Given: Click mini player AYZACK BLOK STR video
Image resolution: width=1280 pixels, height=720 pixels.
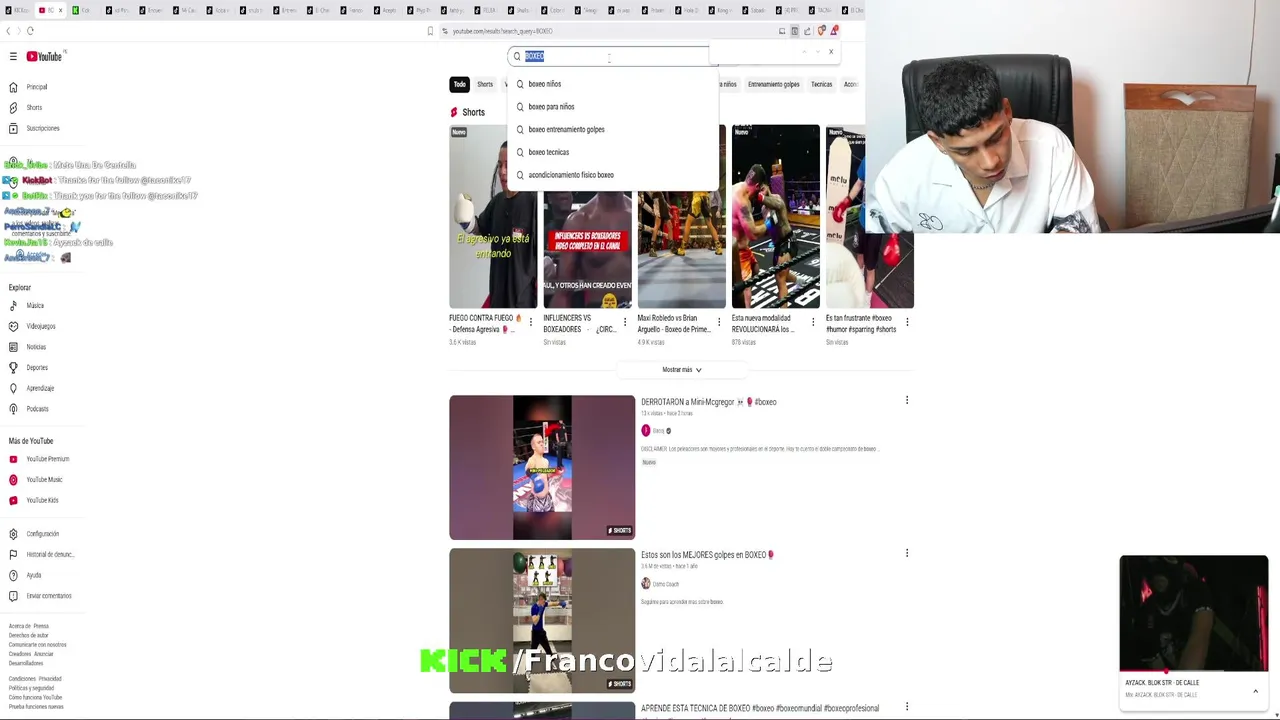Looking at the screenshot, I should coord(1194,613).
